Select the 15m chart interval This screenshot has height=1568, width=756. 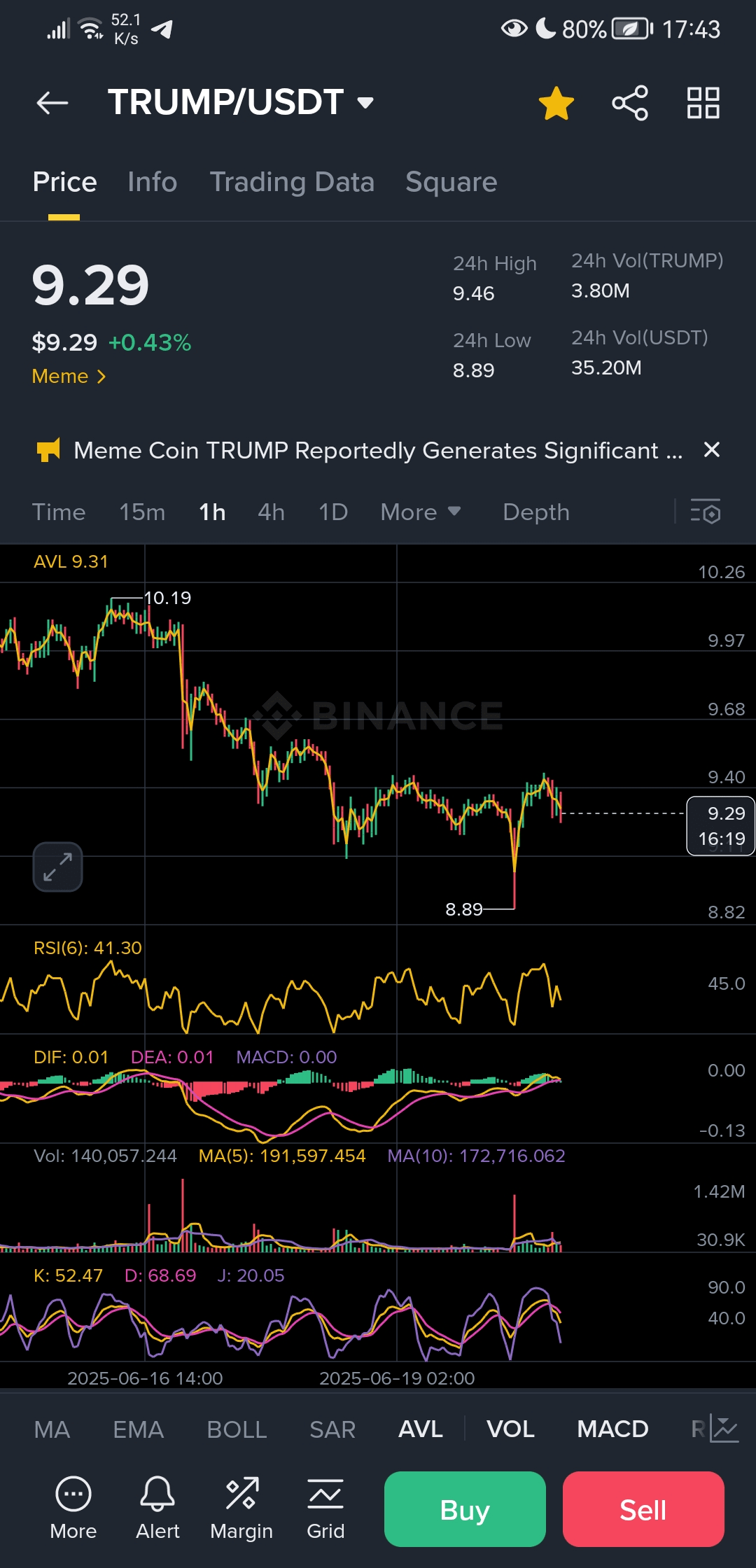tap(142, 512)
